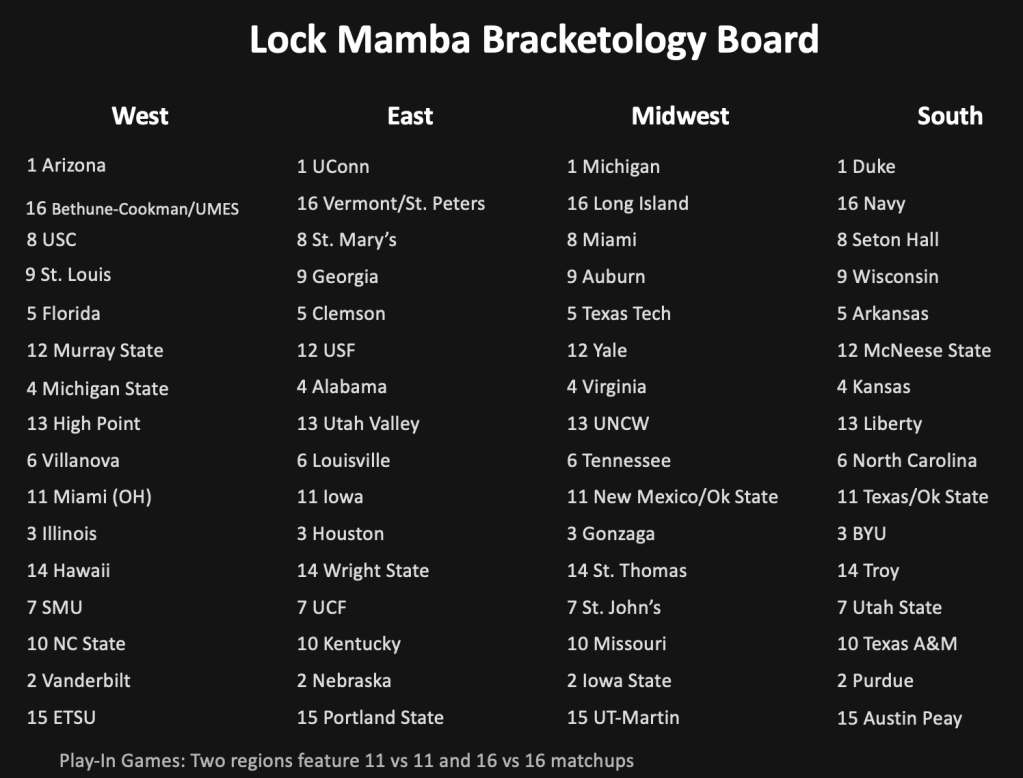Viewport: 1023px width, 778px height.
Task: Click the Midwest region heading
Action: 680,116
